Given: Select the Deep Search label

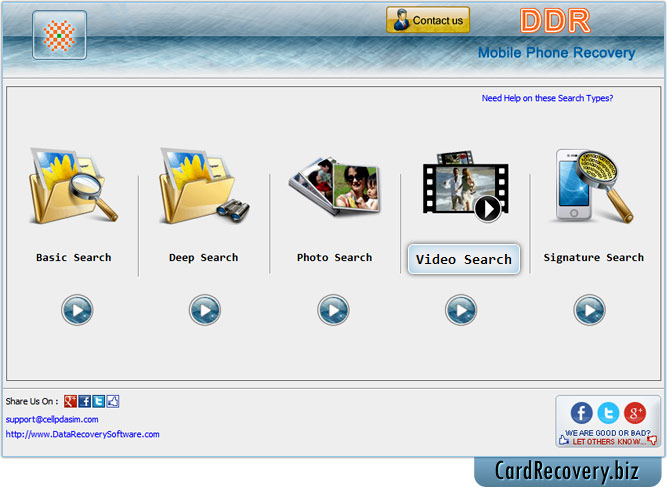Looking at the screenshot, I should [203, 257].
